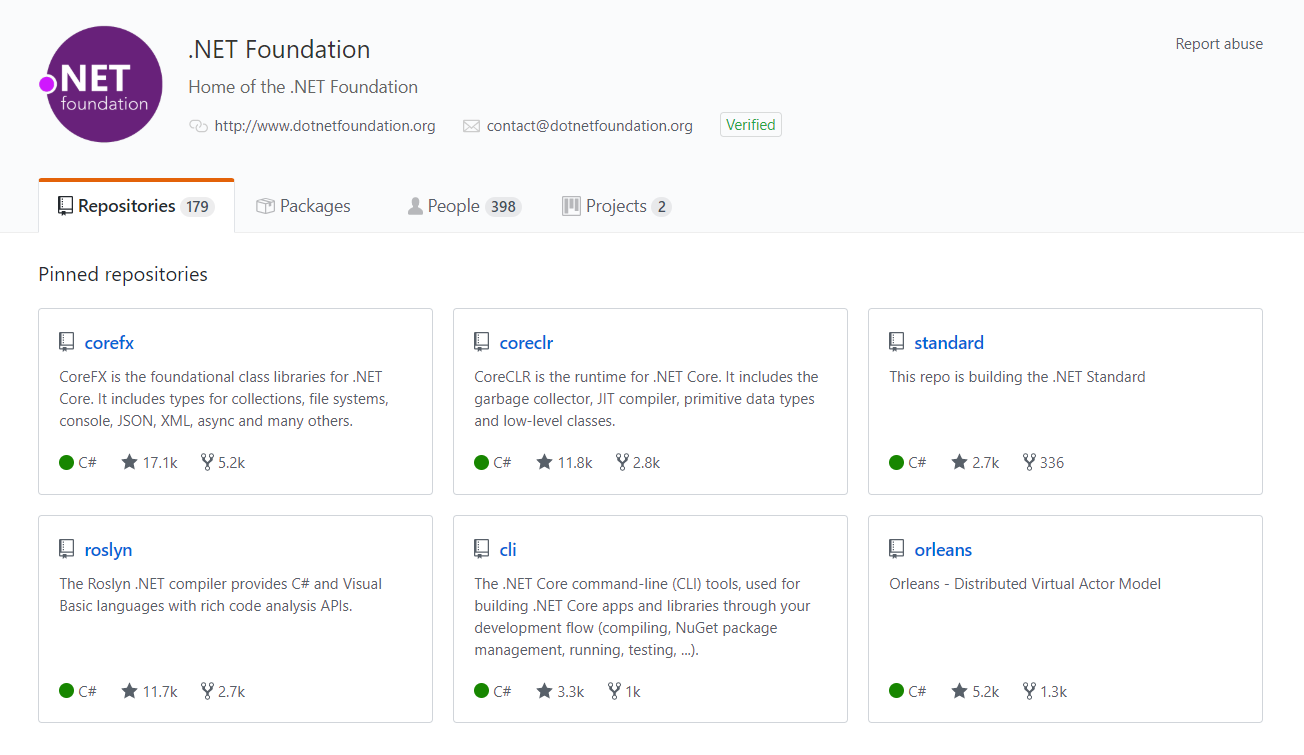The height and width of the screenshot is (755, 1304).
Task: Click the star icon on orleans card
Action: pyautogui.click(x=959, y=691)
